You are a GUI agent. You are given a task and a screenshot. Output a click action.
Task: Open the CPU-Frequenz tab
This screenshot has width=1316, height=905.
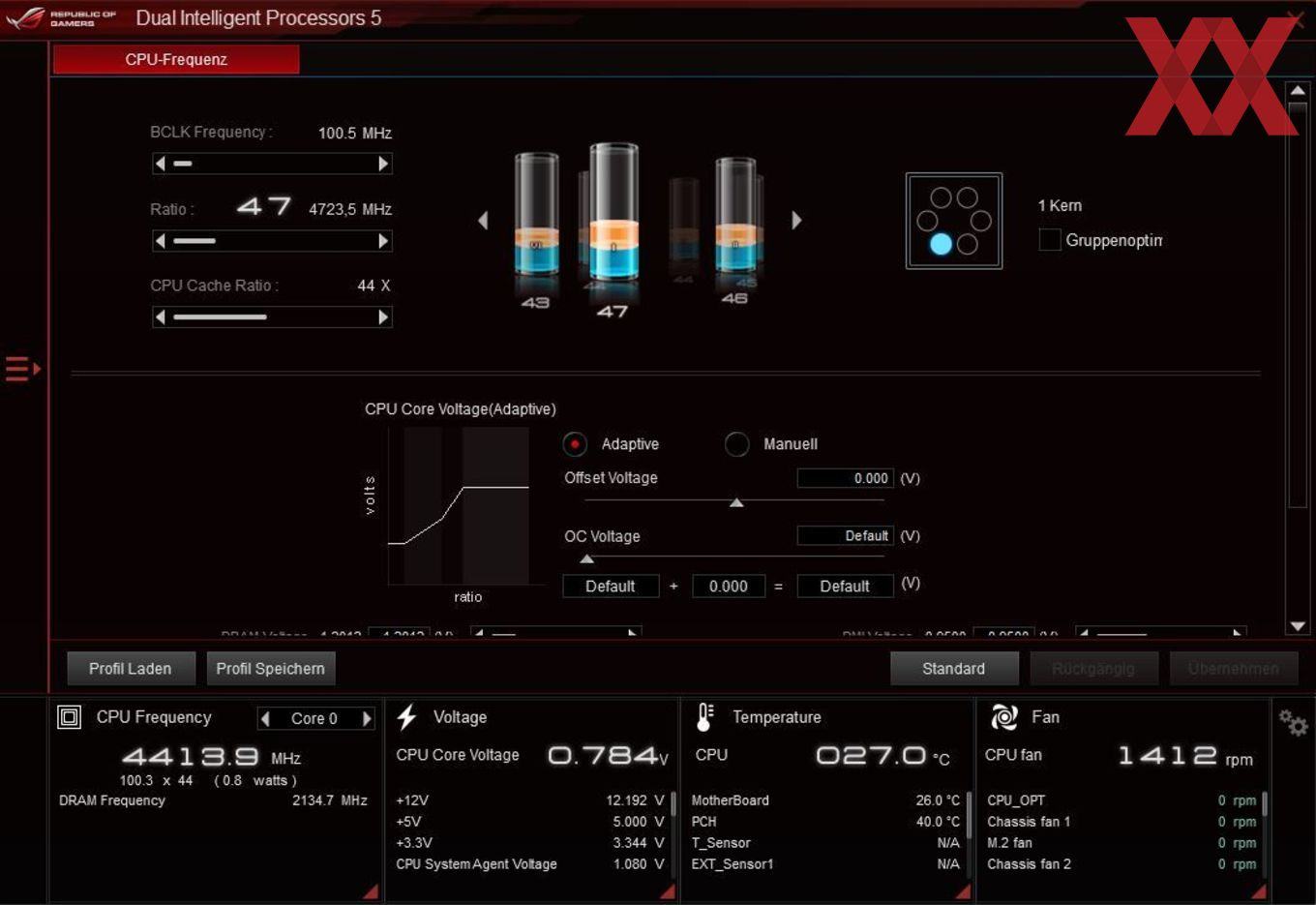click(x=176, y=59)
